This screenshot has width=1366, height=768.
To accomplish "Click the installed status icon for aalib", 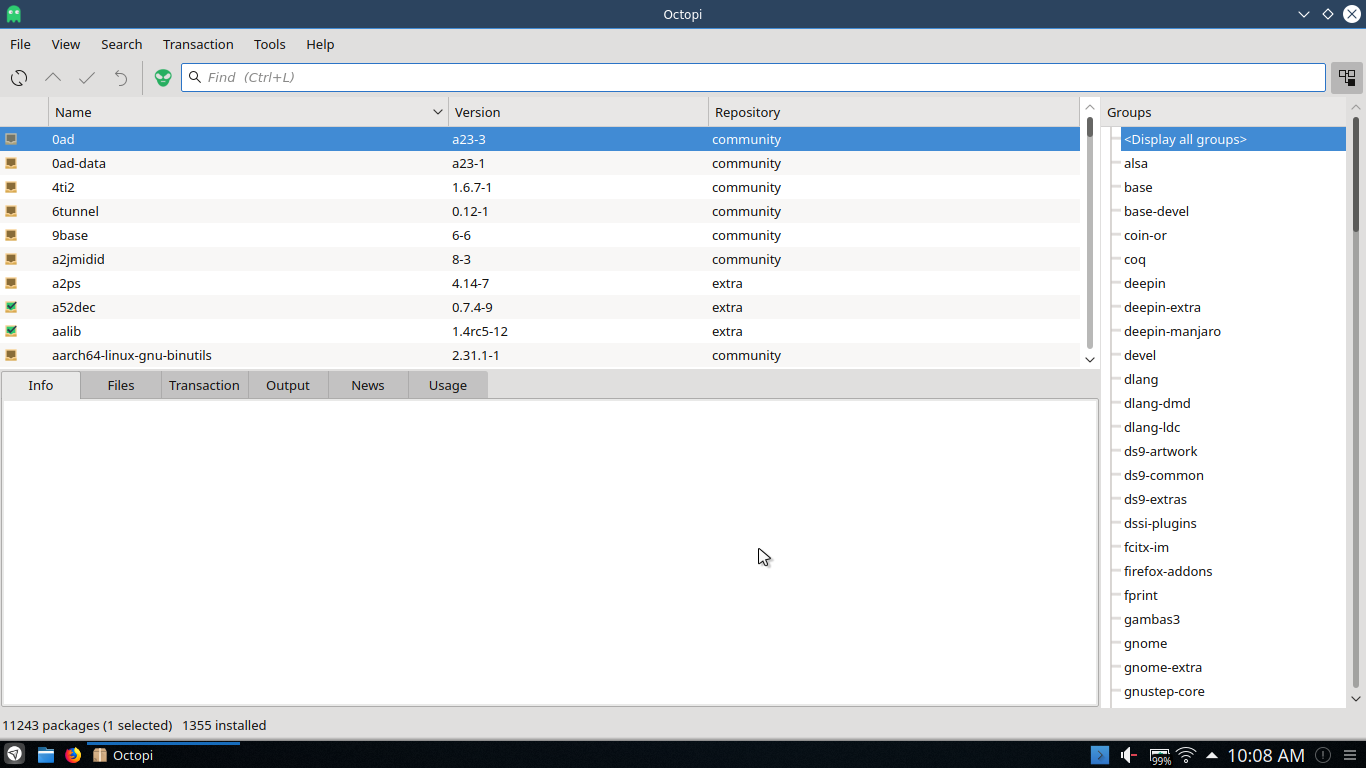I will (x=11, y=331).
